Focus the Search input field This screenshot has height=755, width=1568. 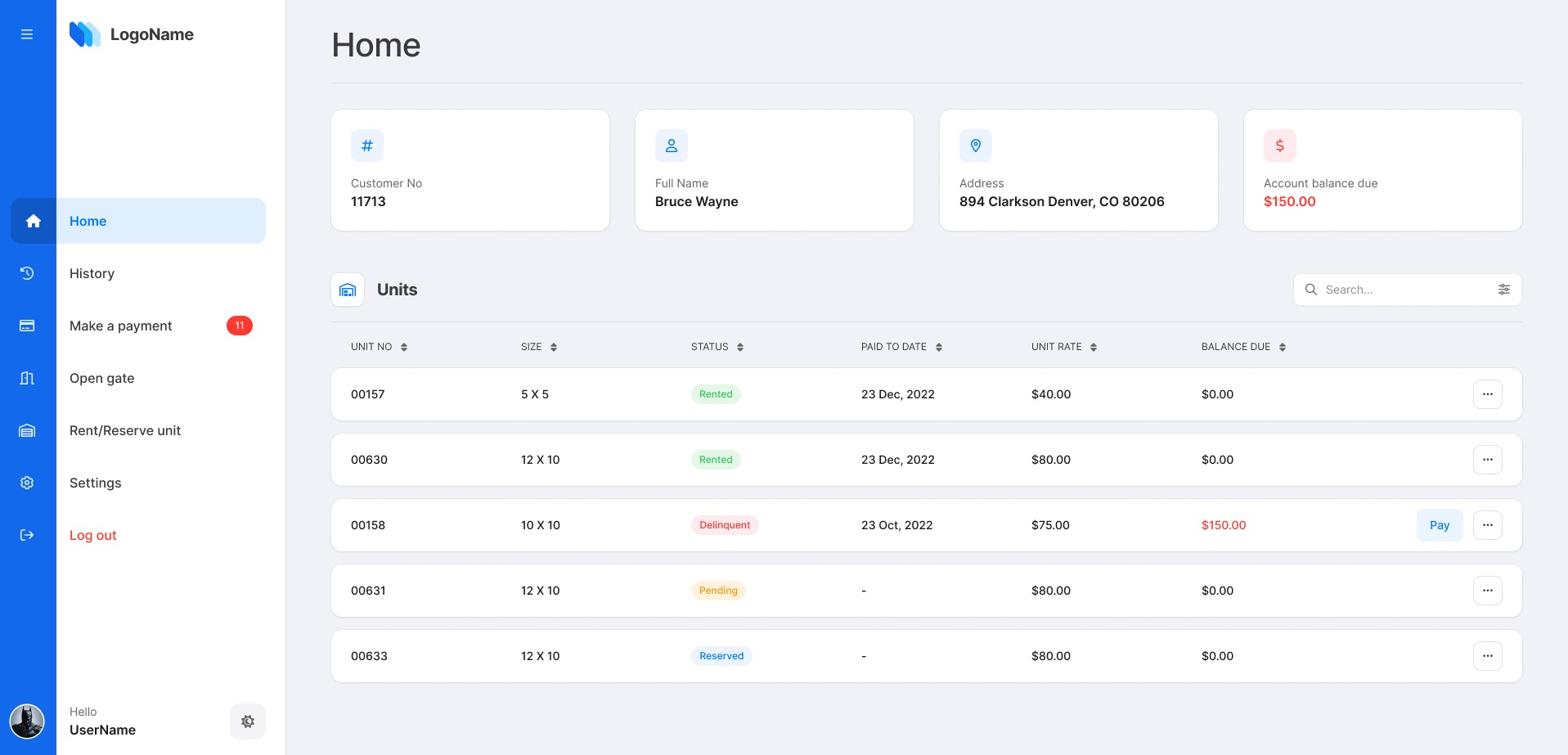[1408, 290]
